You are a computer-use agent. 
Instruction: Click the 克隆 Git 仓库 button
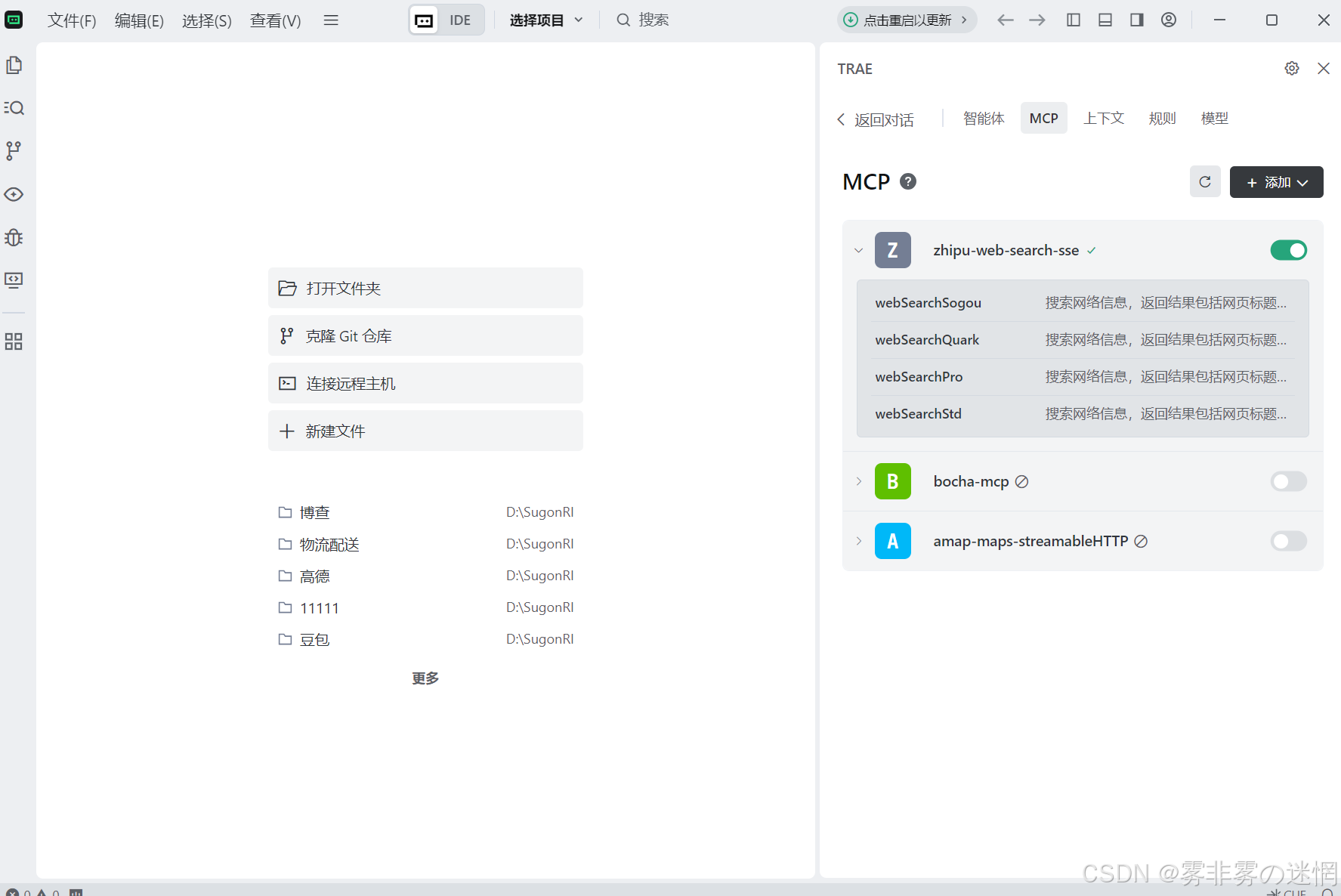[x=425, y=335]
